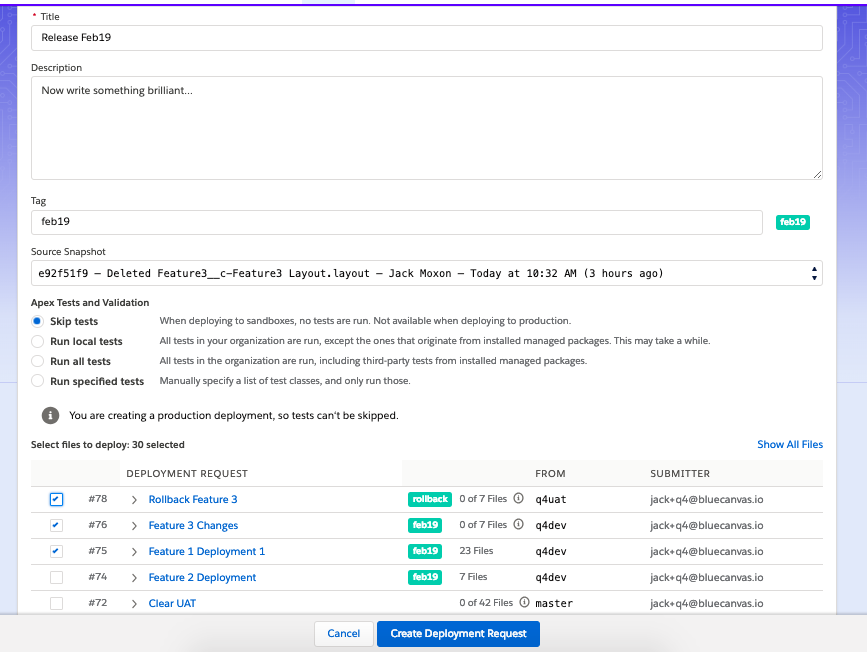Screen dimensions: 867x652
Task: Click the DEPLOYMENT REQUEST column header
Action: click(187, 473)
